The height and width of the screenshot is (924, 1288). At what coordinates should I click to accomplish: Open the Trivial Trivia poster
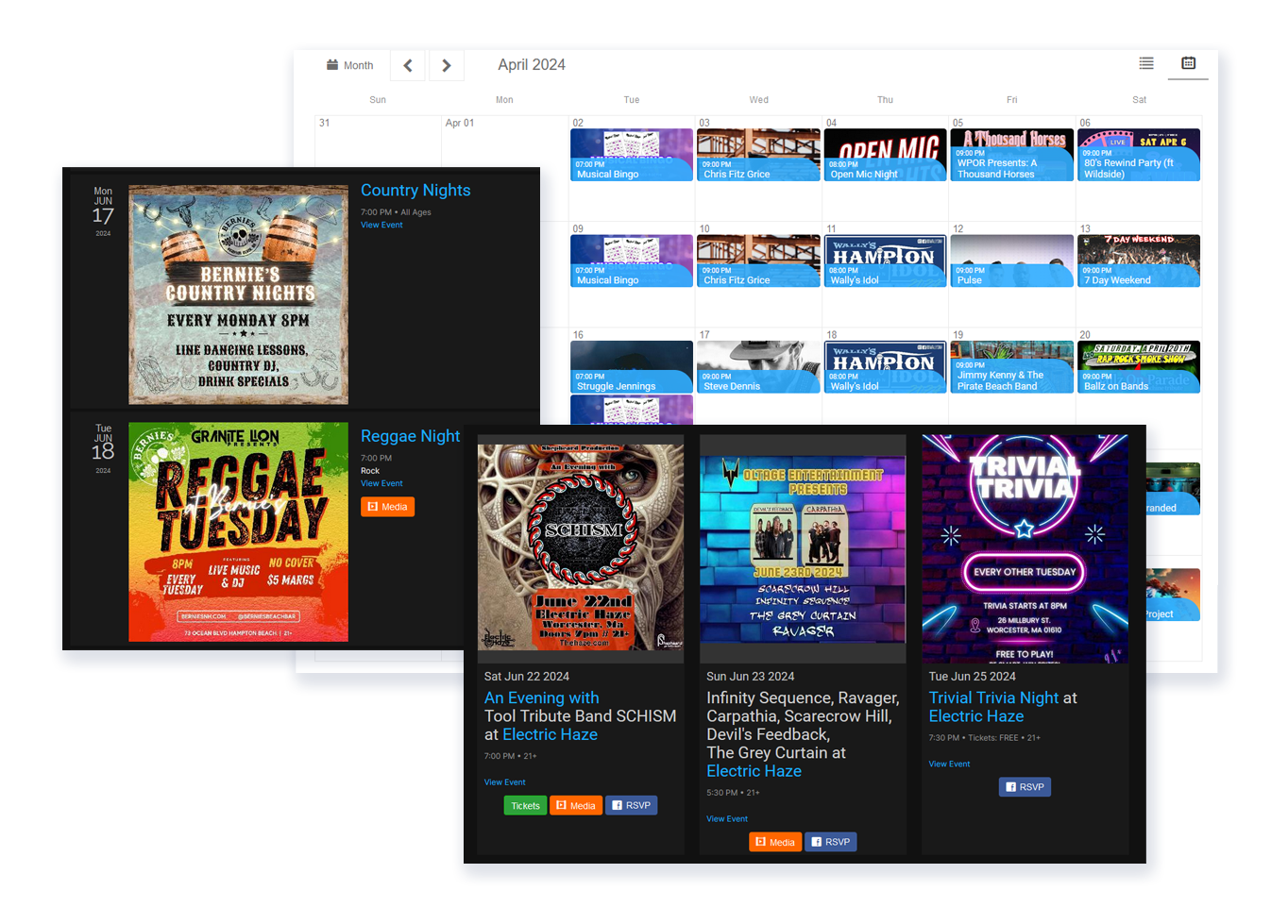click(1025, 549)
